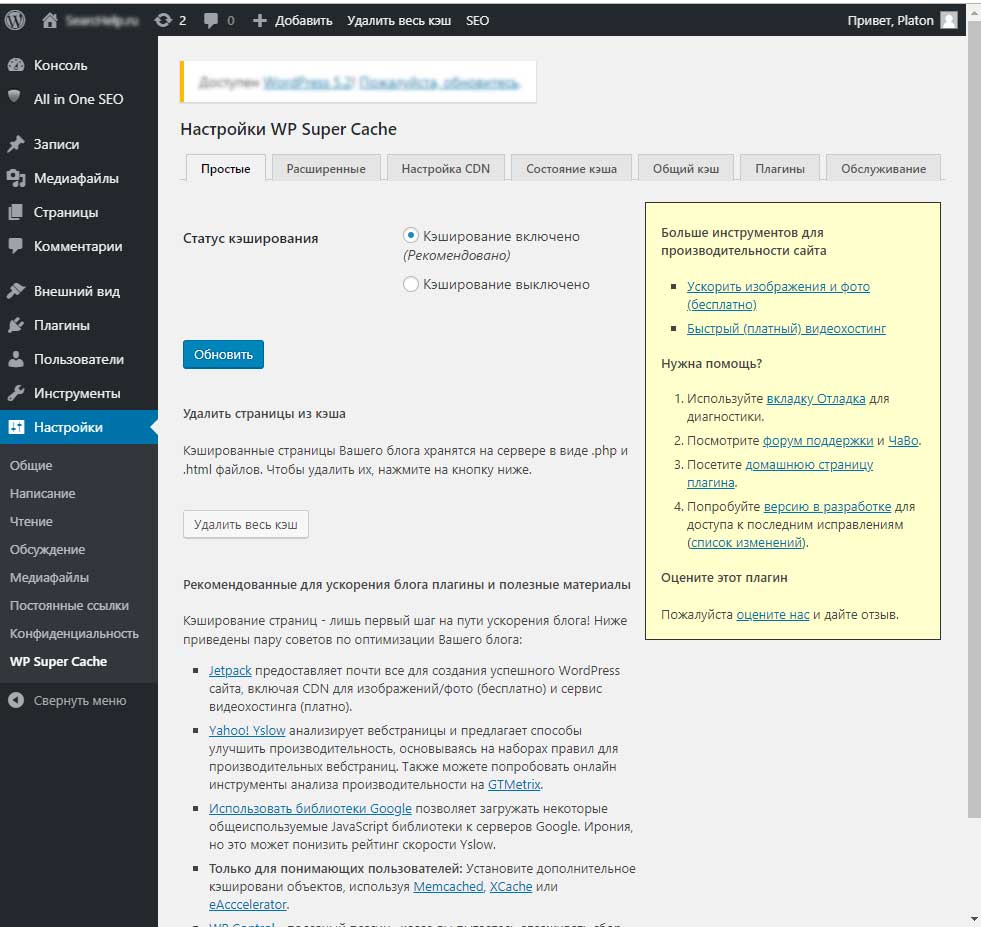Open Медиафайлы settings submenu item

click(49, 577)
